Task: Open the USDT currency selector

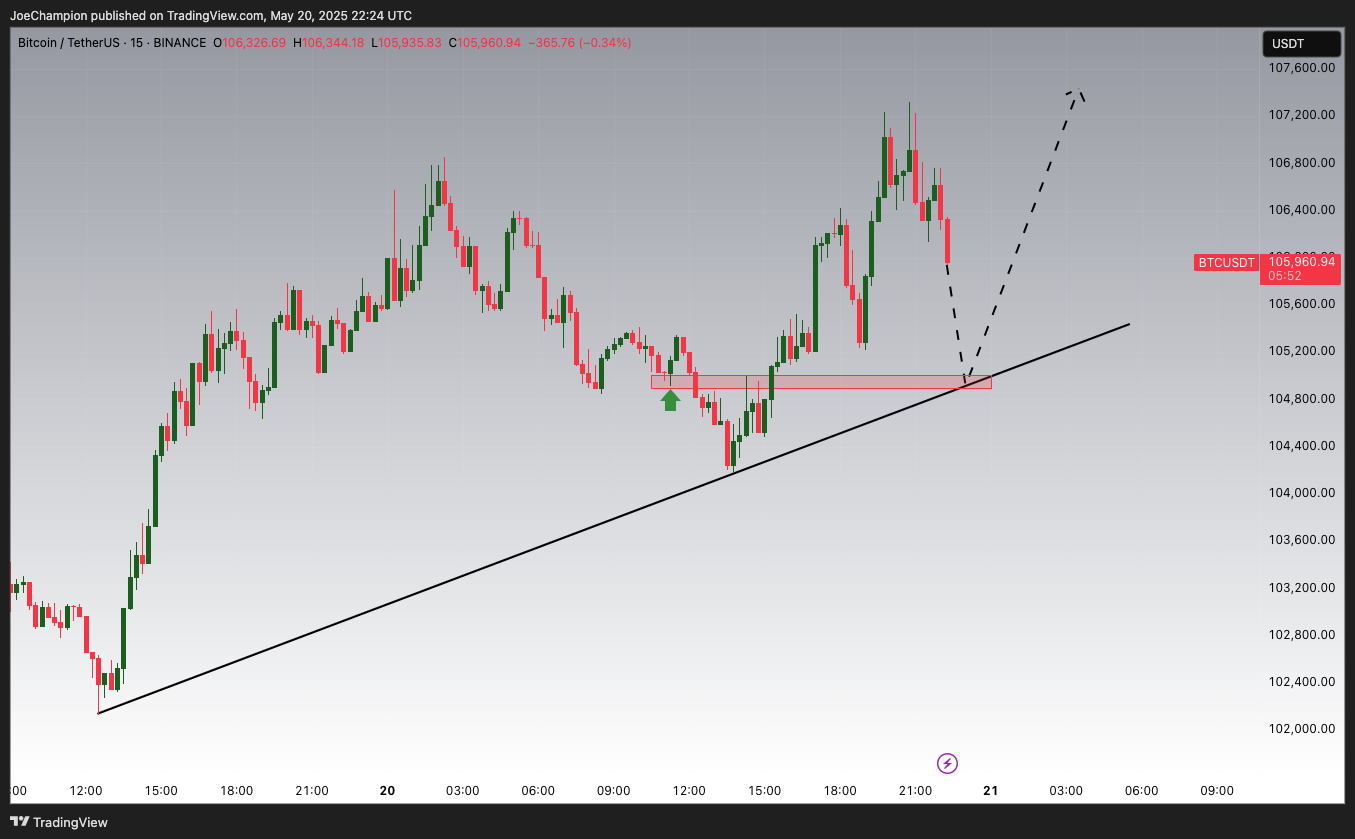Action: click(x=1301, y=44)
